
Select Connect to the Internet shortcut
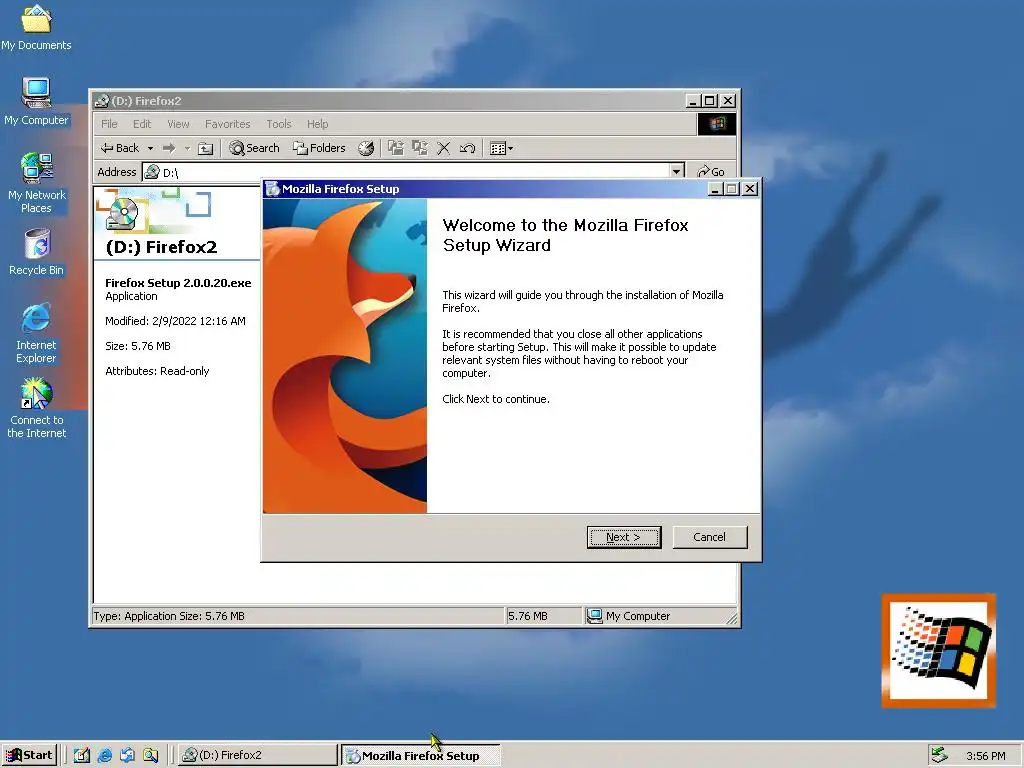pyautogui.click(x=36, y=408)
